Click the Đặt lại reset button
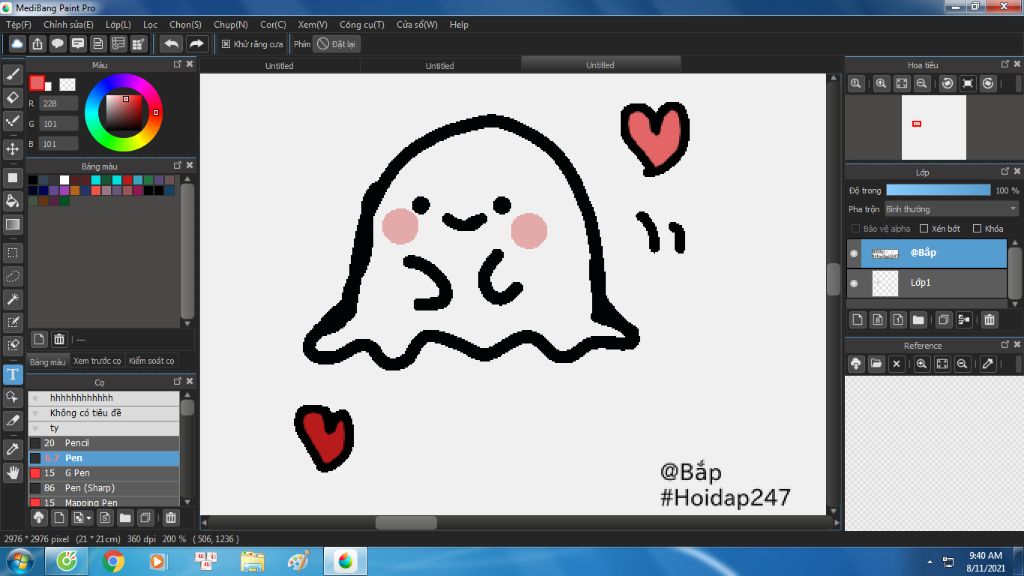This screenshot has height=576, width=1024. [336, 44]
